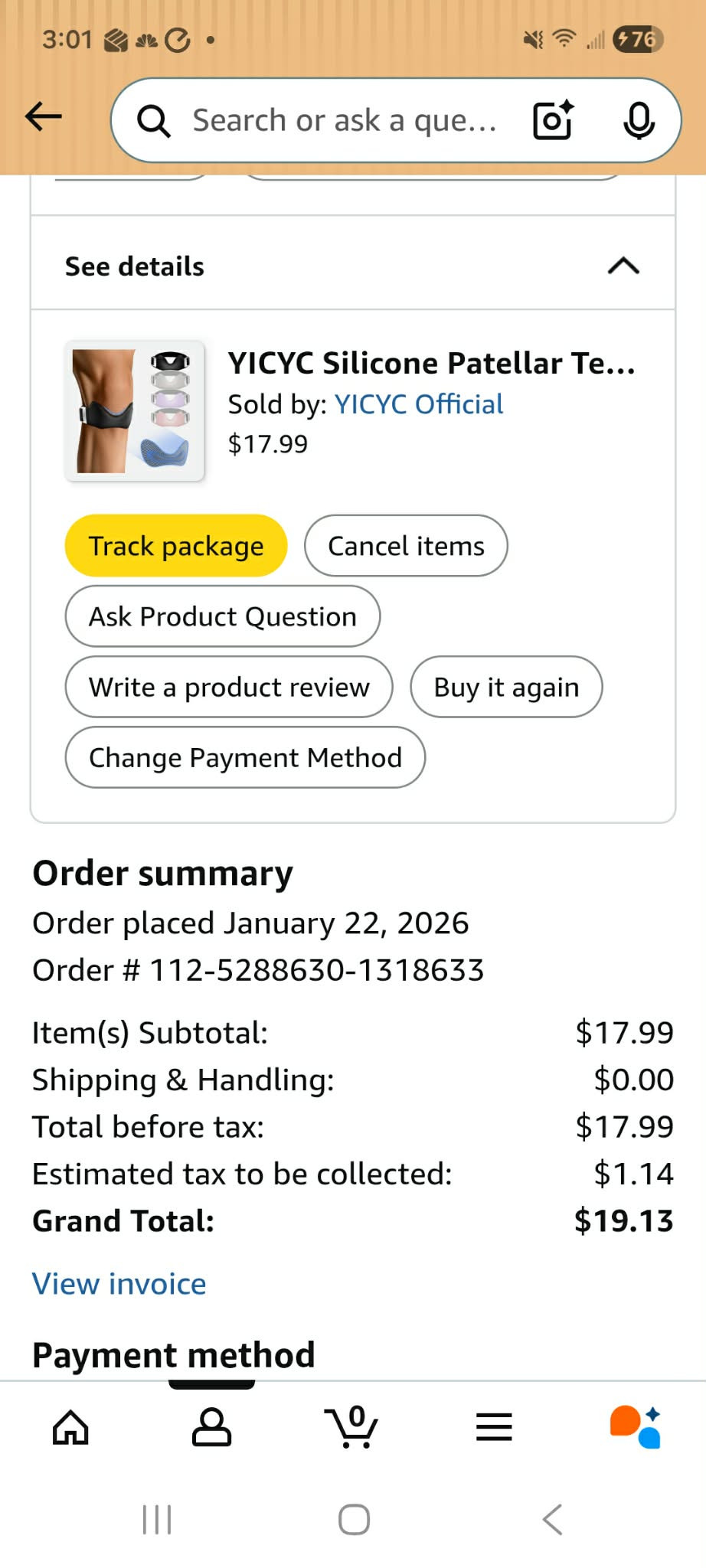Tap Change Payment Method button
This screenshot has height=1568, width=706.
pyautogui.click(x=245, y=757)
